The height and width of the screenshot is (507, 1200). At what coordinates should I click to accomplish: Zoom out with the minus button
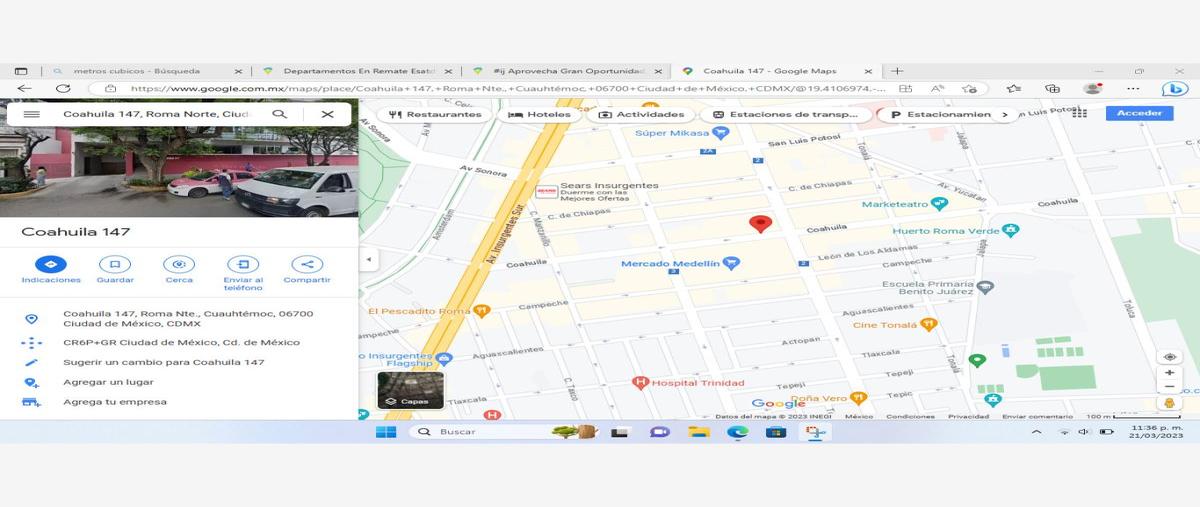[x=1169, y=387]
